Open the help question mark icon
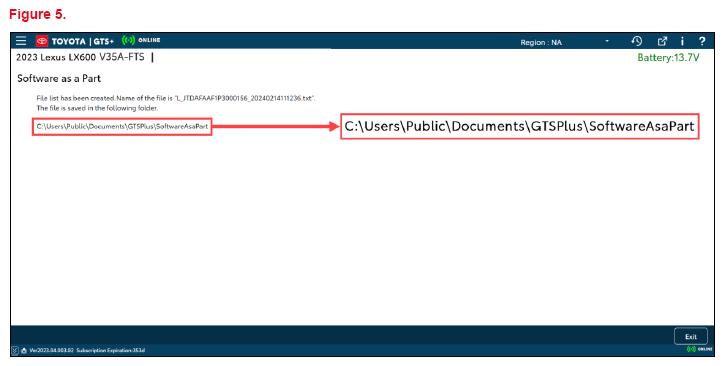This screenshot has height=366, width=724. click(702, 41)
